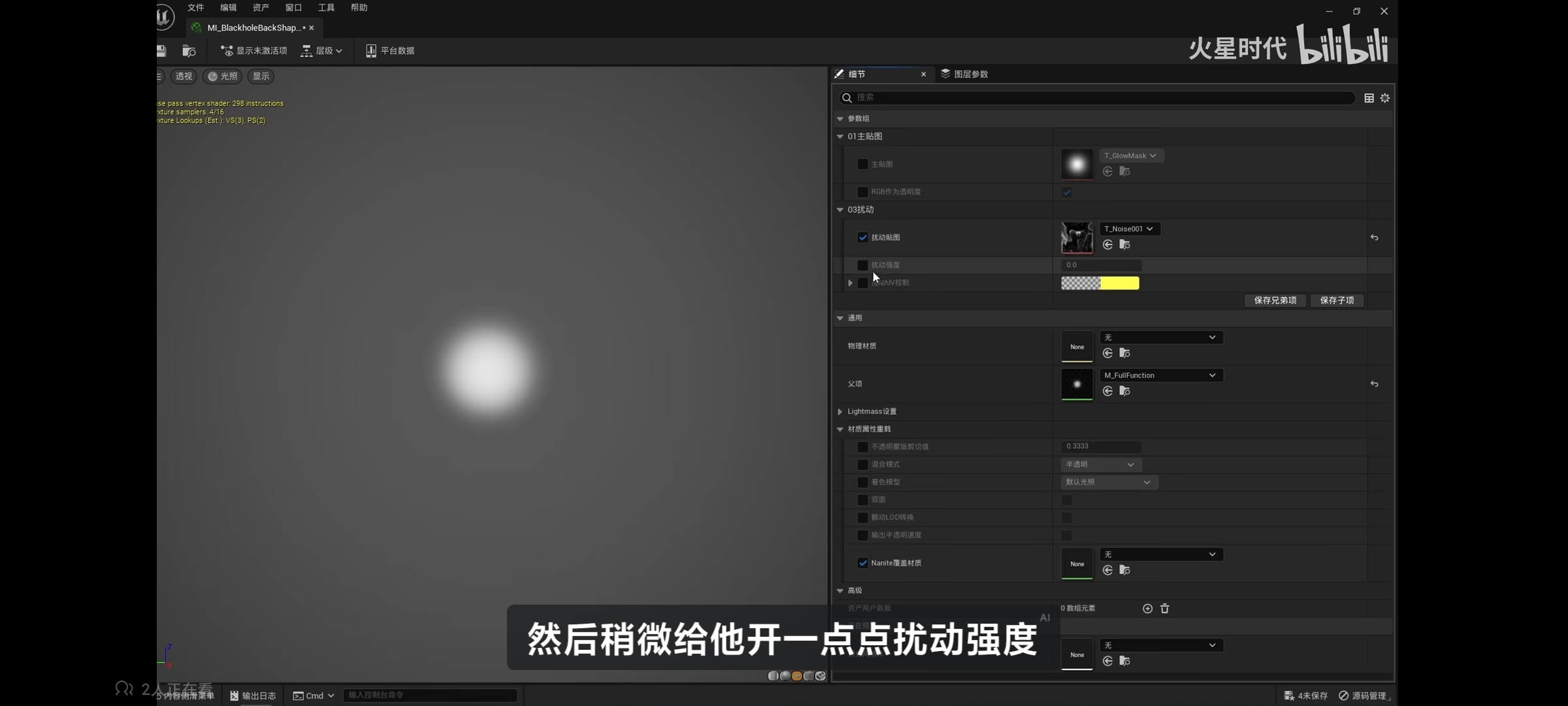Click the 保存子项 button
The height and width of the screenshot is (706, 1568).
tap(1337, 301)
